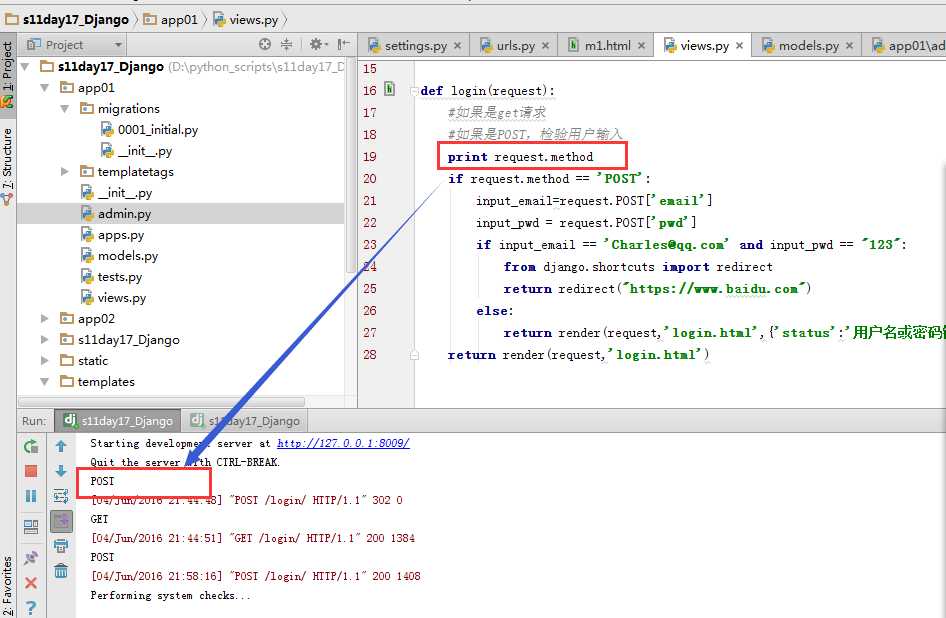Expand the static folder

(45, 360)
